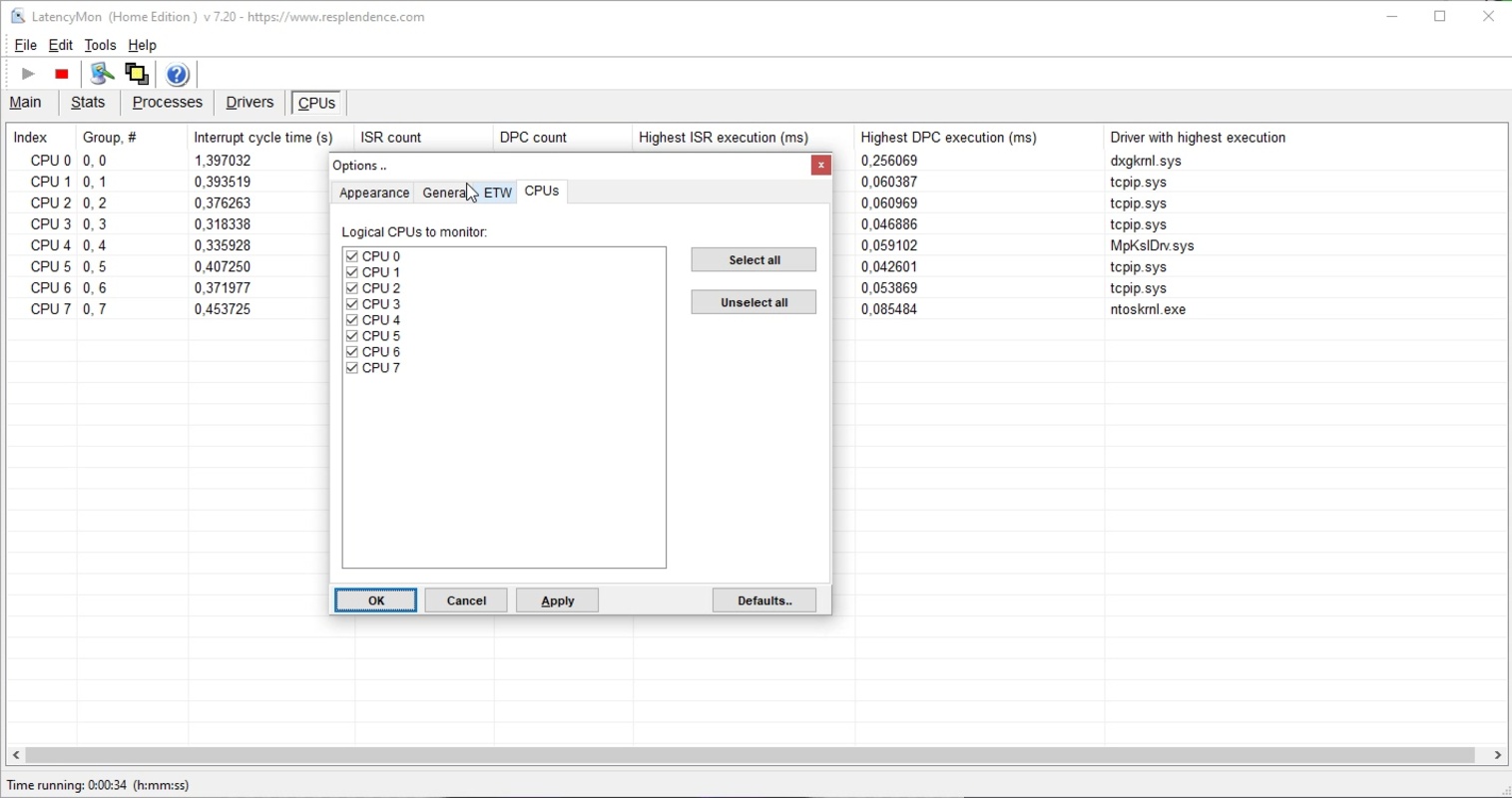Close the Options dialog with its red x
The height and width of the screenshot is (798, 1512).
819,165
